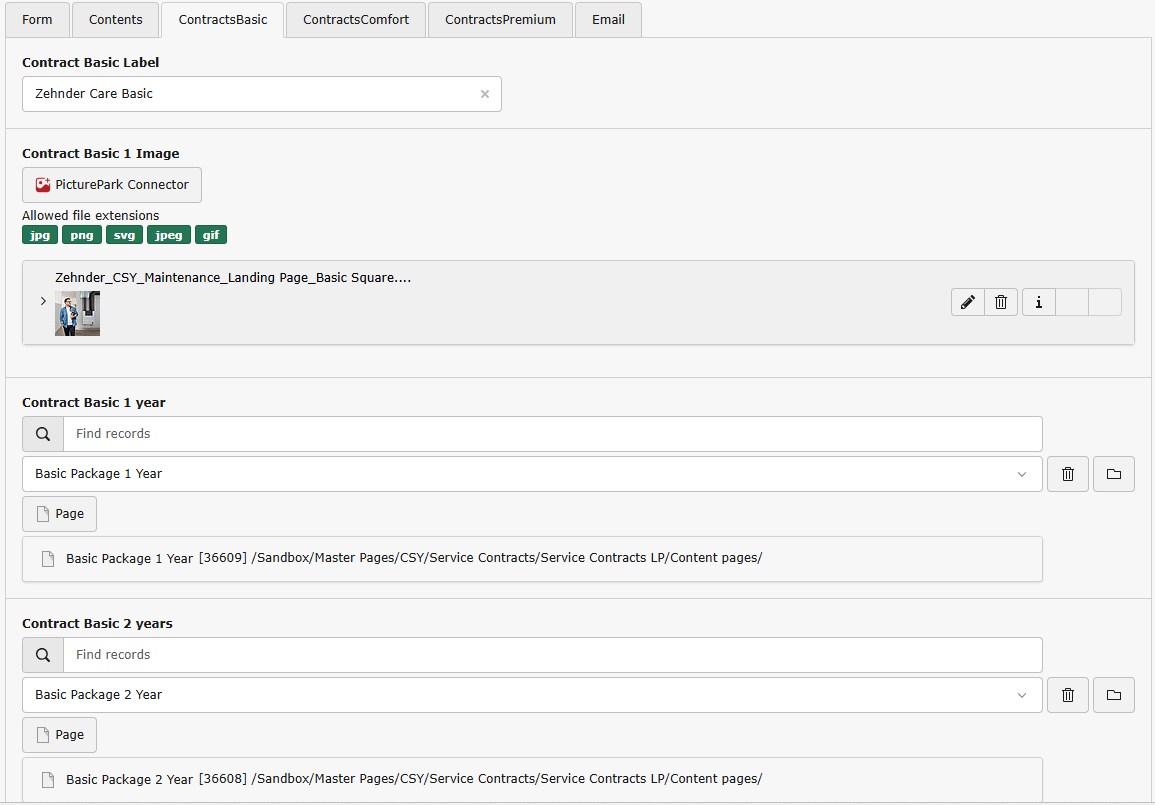
Task: Remove the selected Basic Package 2 Year record
Action: 1067,695
